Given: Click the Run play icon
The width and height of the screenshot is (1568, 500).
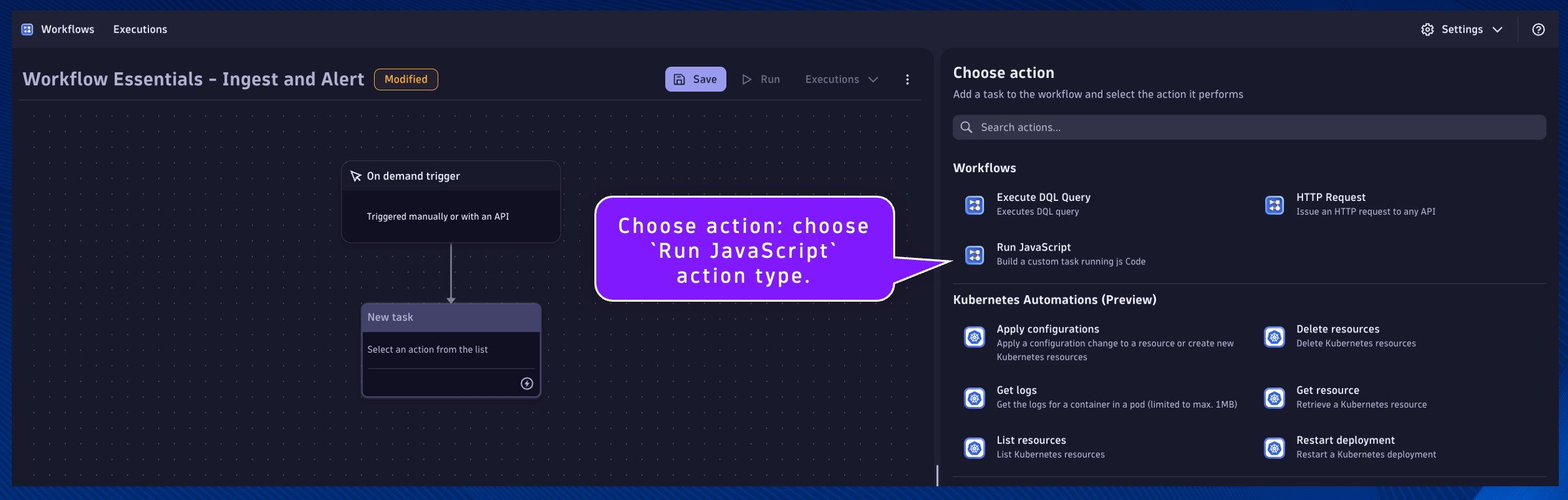Looking at the screenshot, I should click(x=747, y=79).
